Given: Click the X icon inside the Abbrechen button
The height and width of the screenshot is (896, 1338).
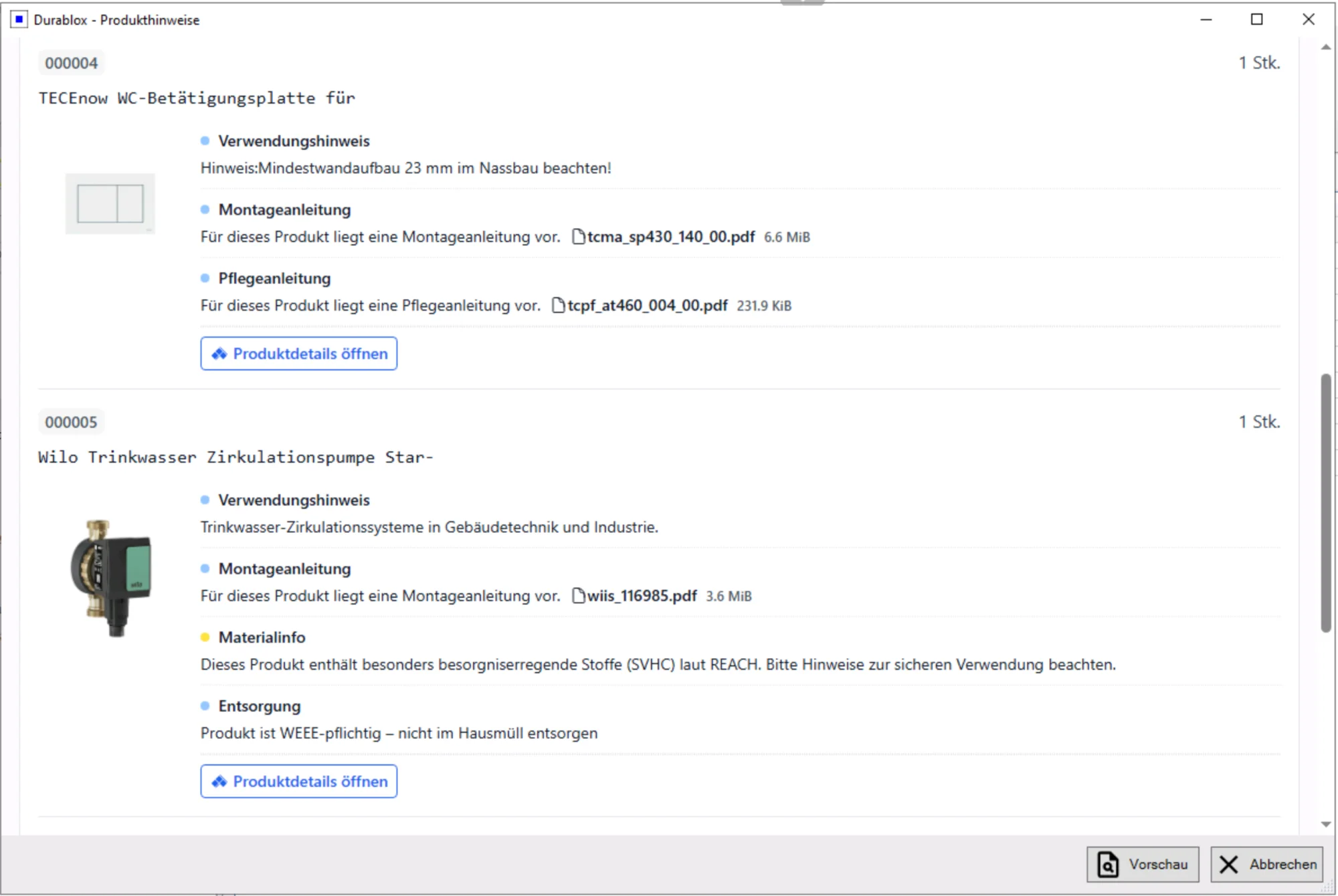Looking at the screenshot, I should pyautogui.click(x=1230, y=864).
